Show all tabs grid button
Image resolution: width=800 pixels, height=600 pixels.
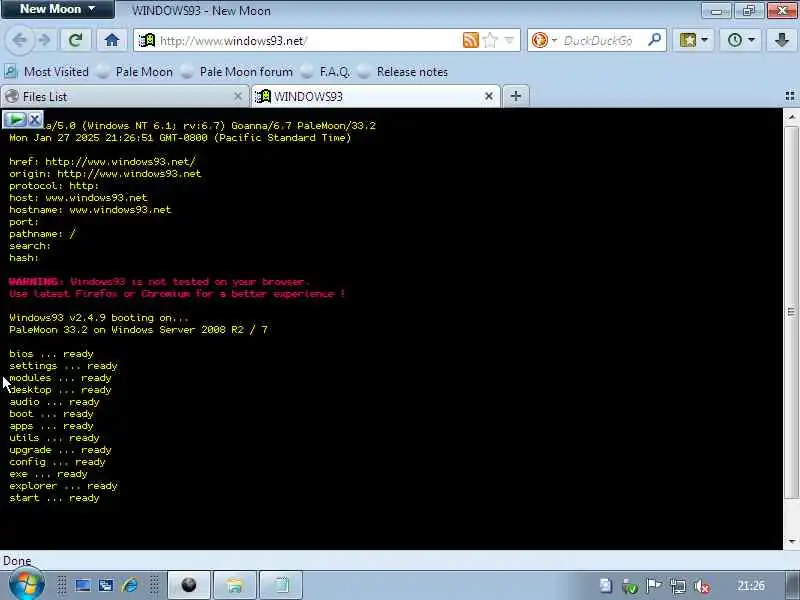pos(790,96)
